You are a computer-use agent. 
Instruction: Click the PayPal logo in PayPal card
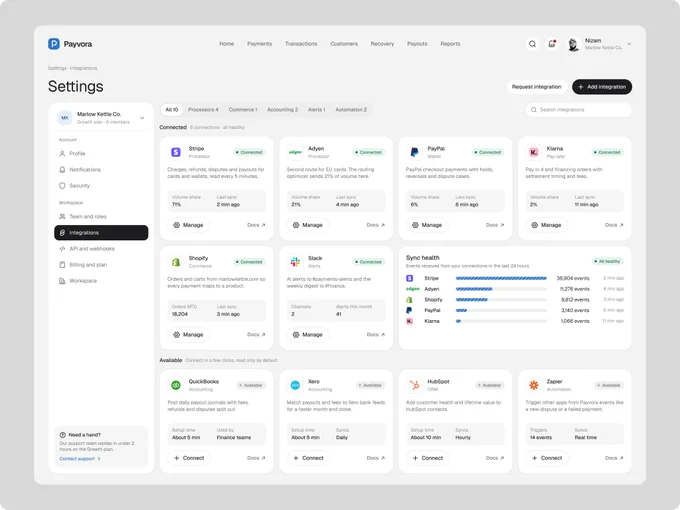pos(414,152)
